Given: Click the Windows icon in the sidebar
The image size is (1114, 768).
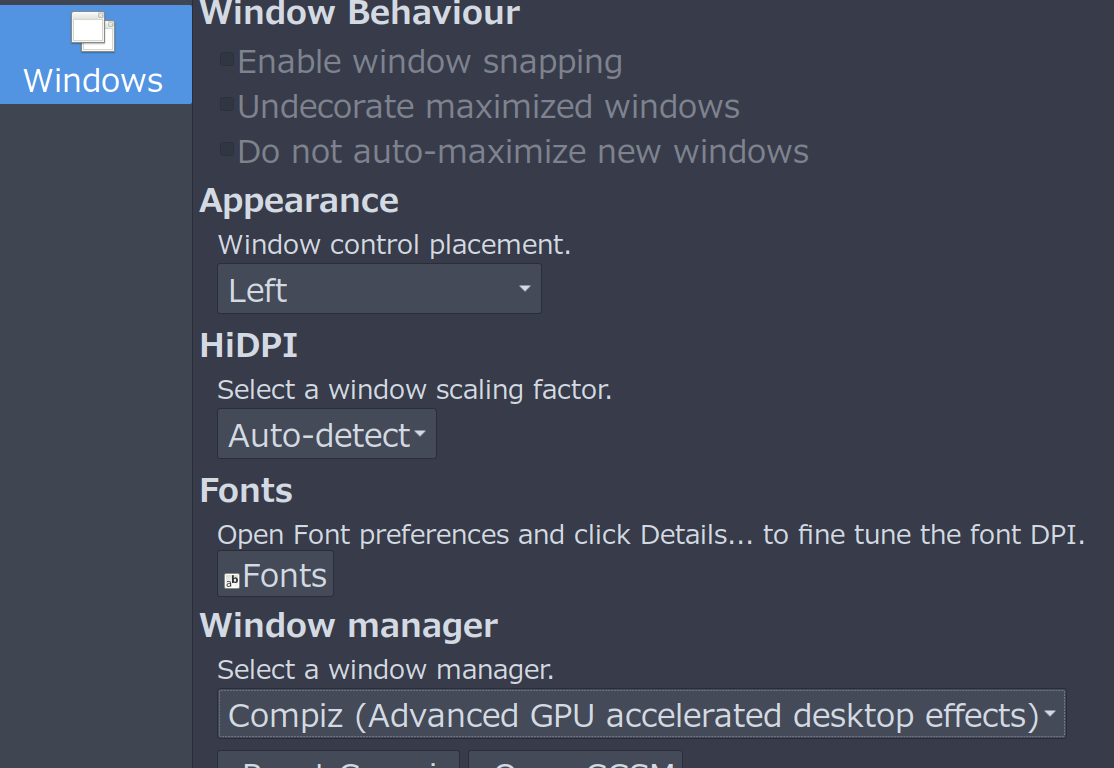Looking at the screenshot, I should point(93,32).
